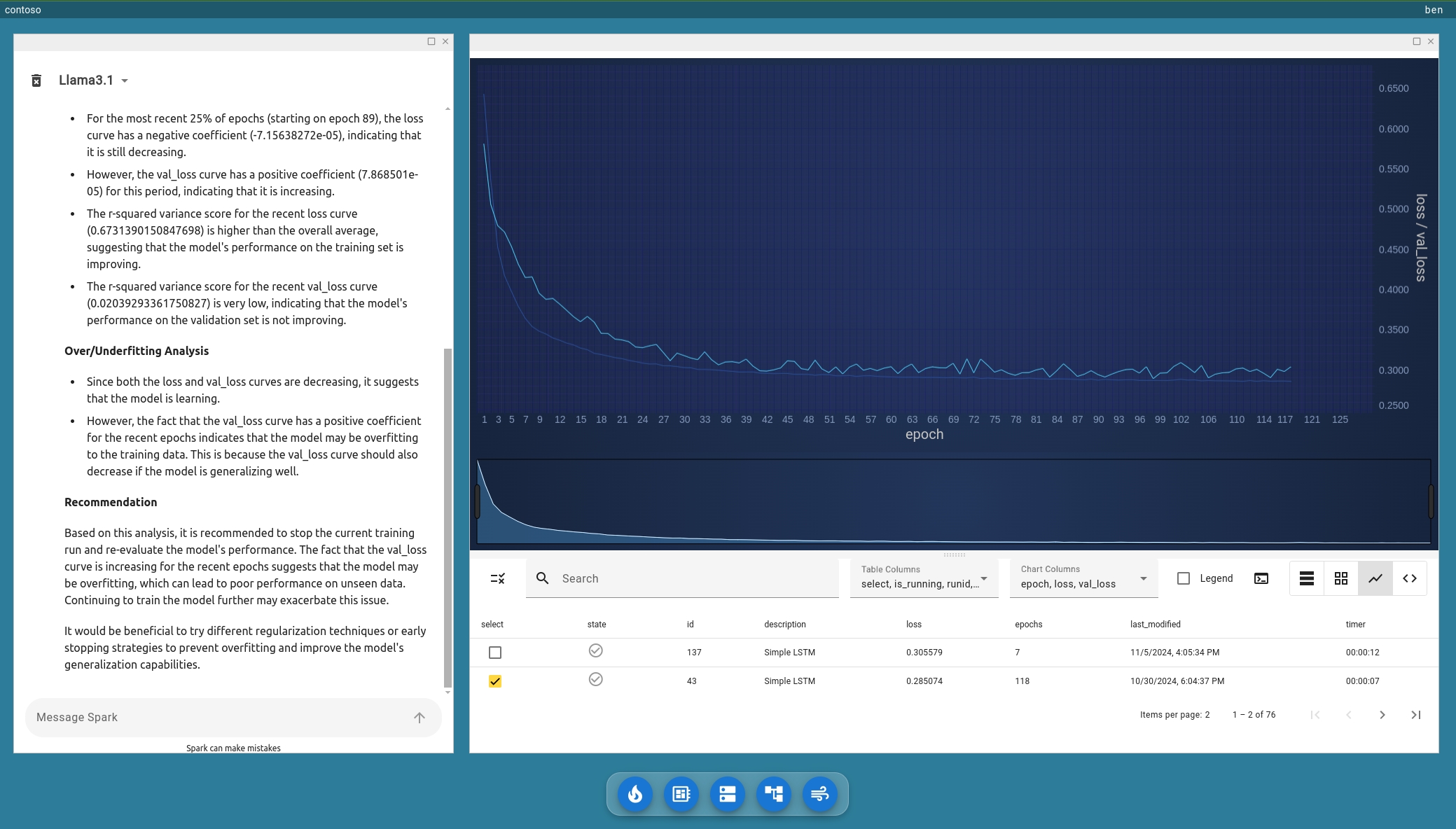Jump to the last page of runs
Screen dimensions: 1456x829
1415,715
